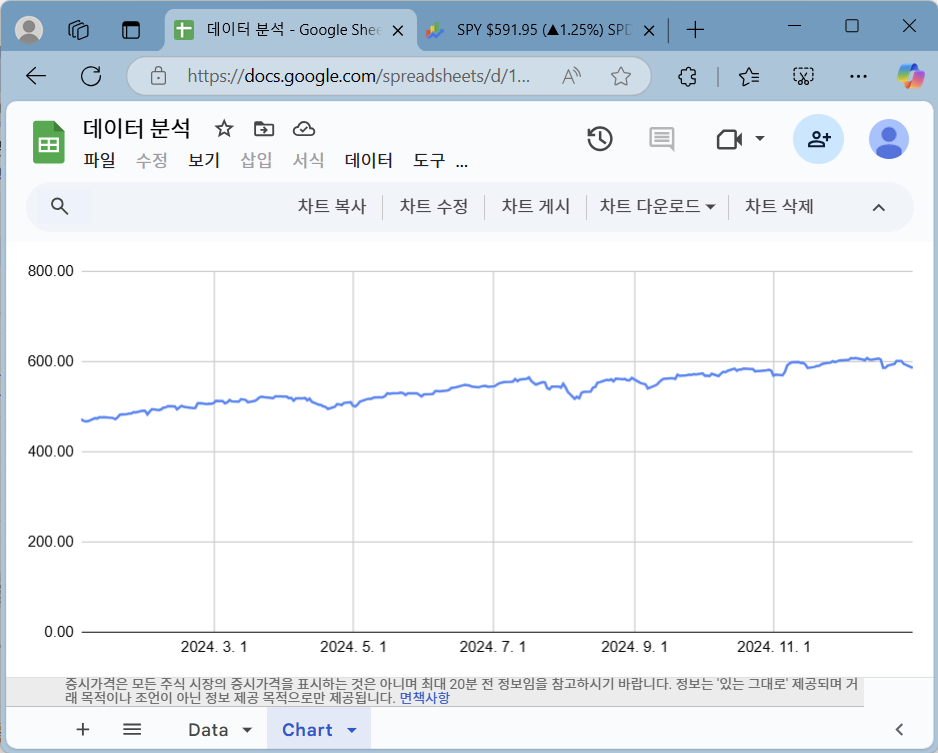Open version history via the clock icon
Viewport: 938px width, 753px height.
600,139
